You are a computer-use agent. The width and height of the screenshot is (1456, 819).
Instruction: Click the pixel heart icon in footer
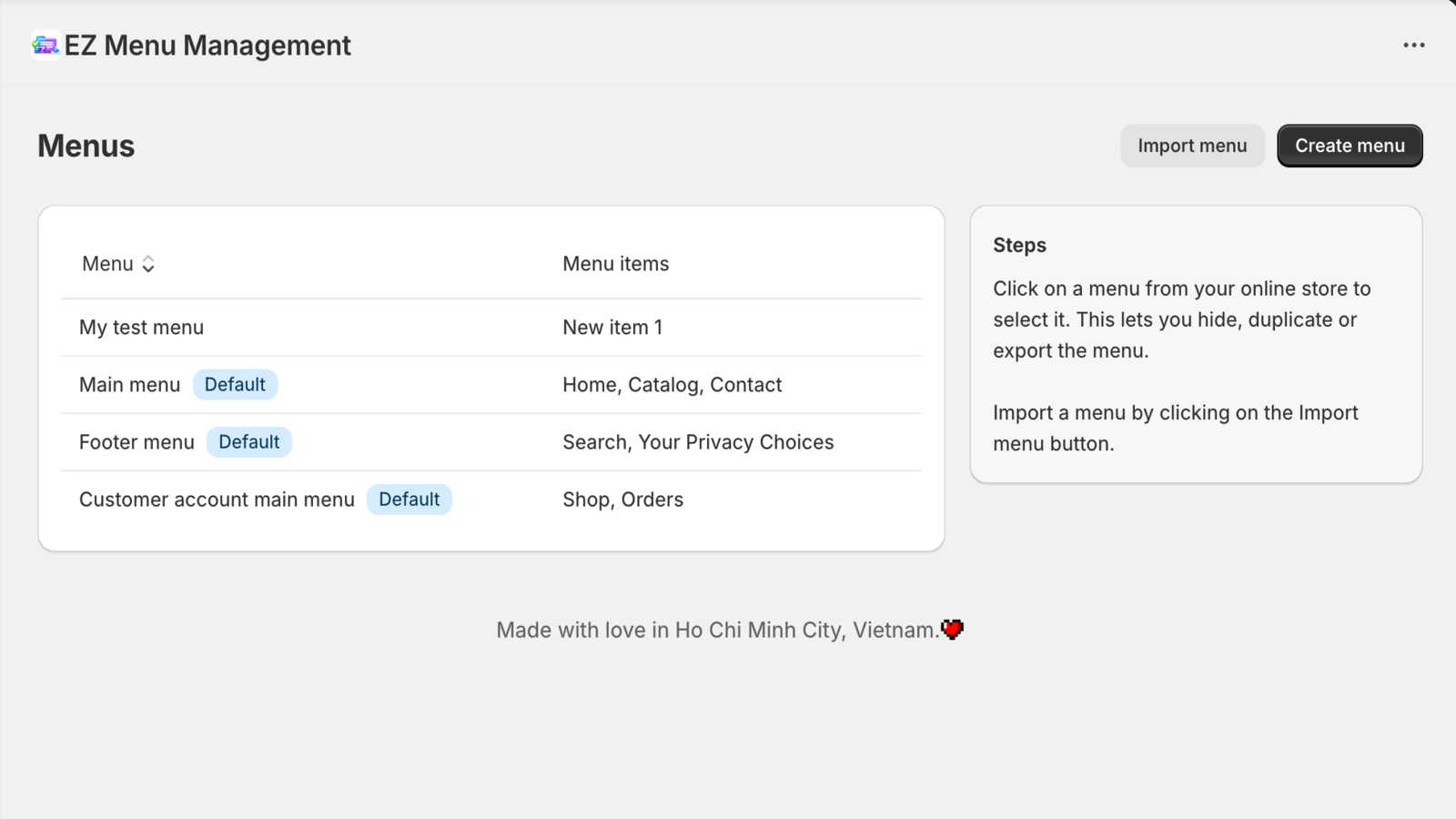point(951,629)
